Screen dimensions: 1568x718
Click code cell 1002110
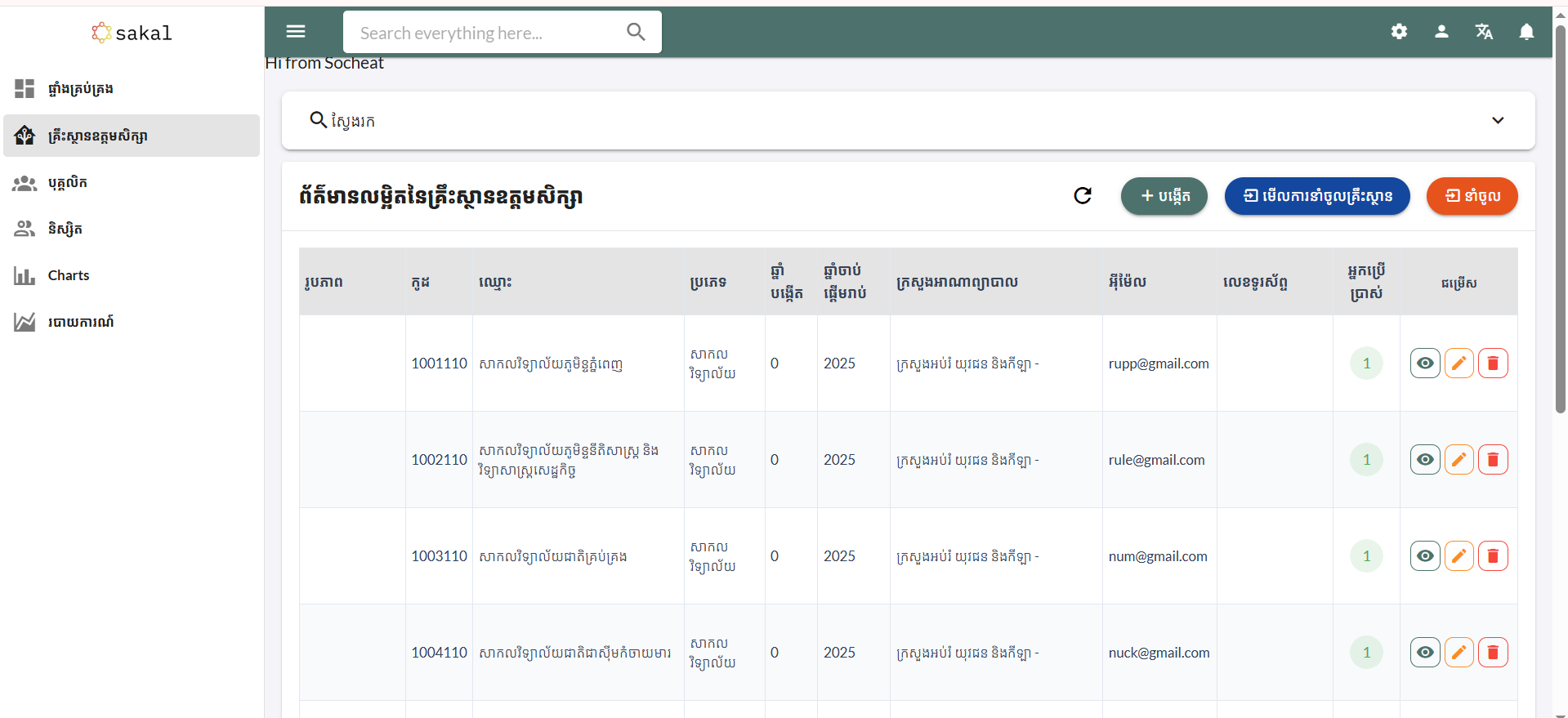pyautogui.click(x=439, y=460)
